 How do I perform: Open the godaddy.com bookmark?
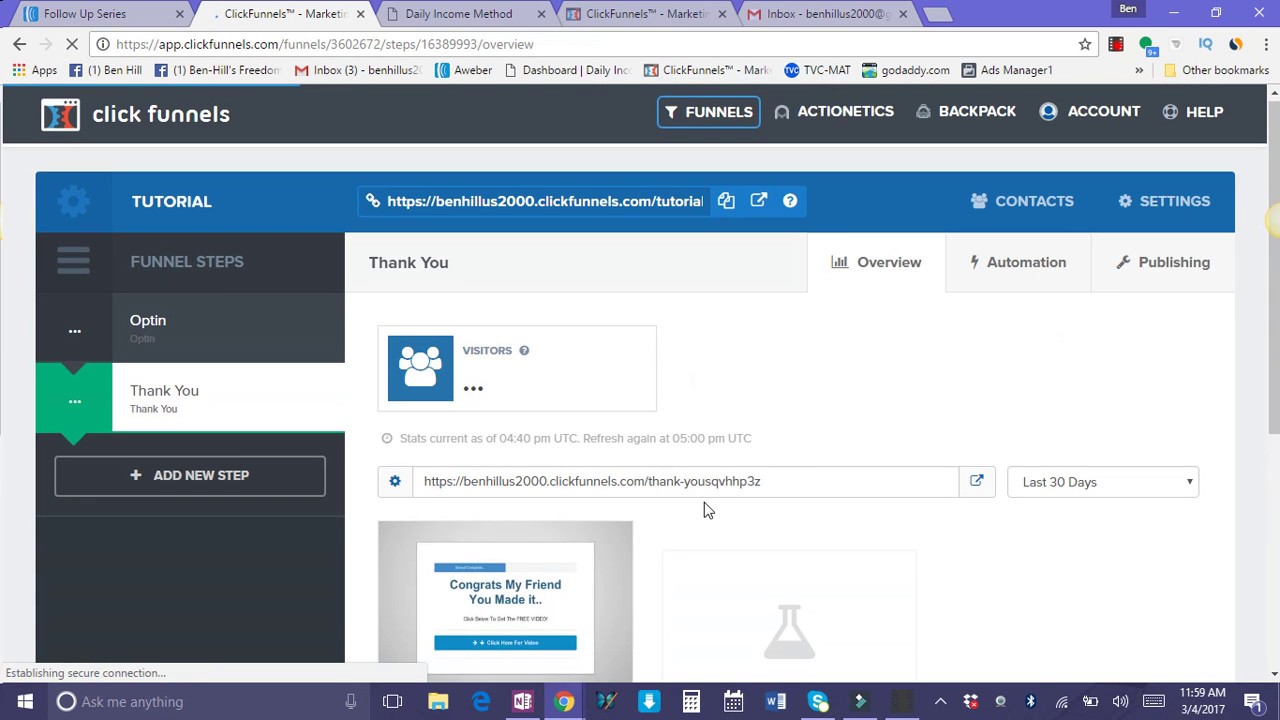(905, 70)
